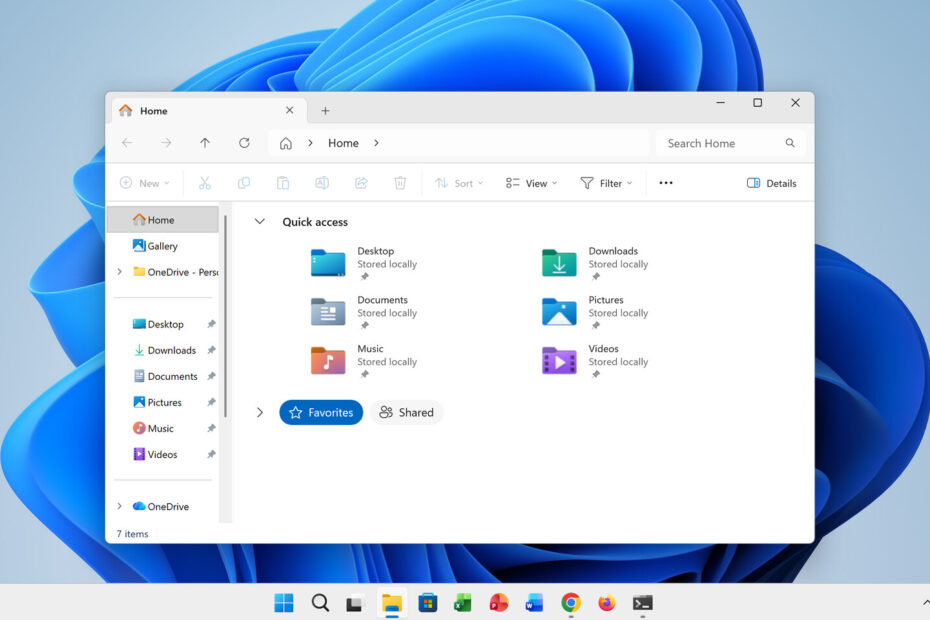Open the Sort dropdown
This screenshot has height=620, width=930.
tap(459, 183)
